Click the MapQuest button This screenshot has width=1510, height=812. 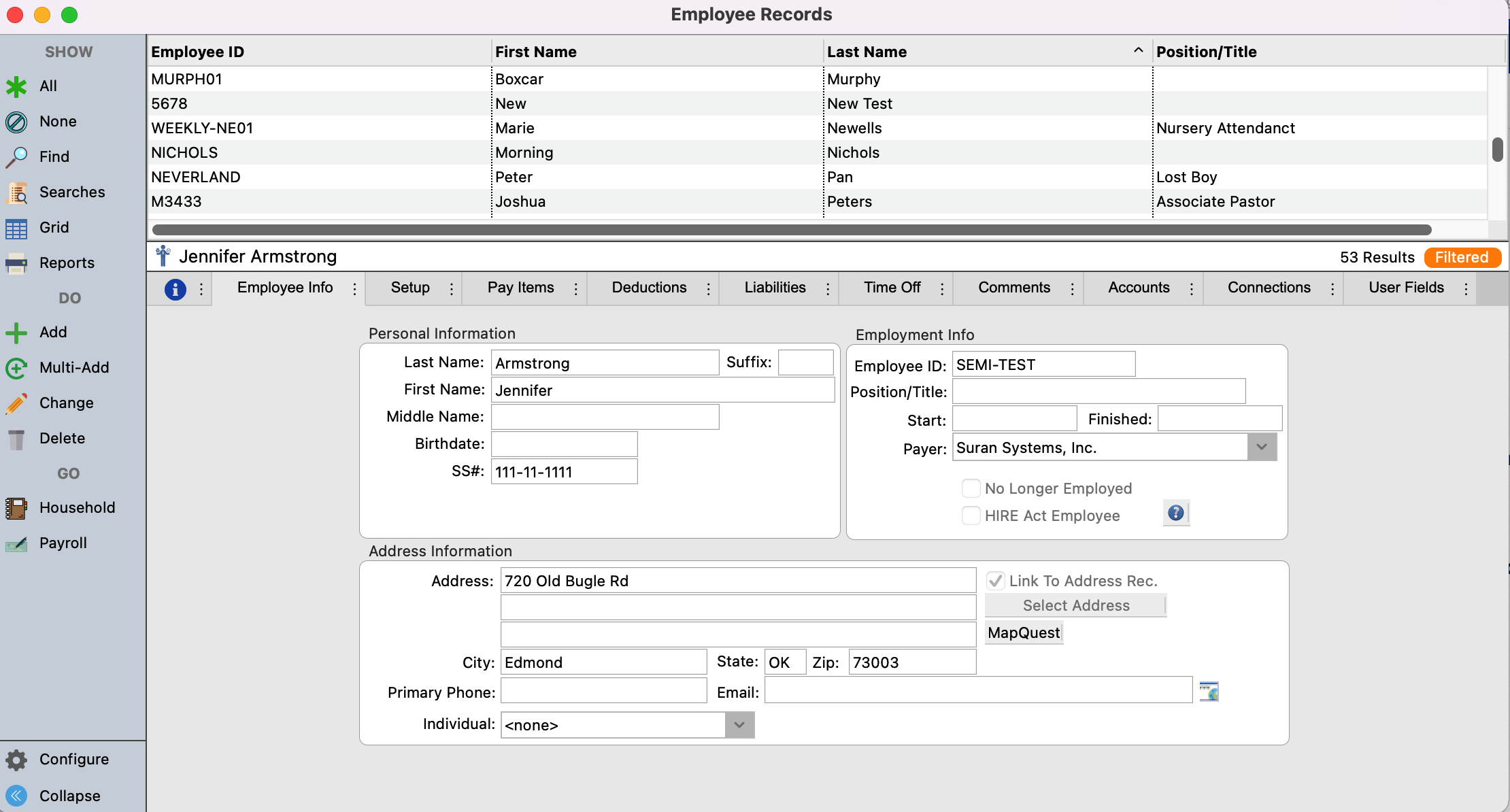pos(1024,633)
